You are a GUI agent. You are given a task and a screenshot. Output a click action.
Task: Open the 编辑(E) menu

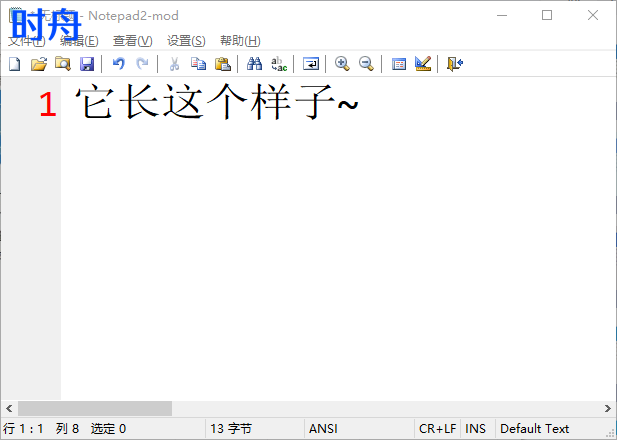pyautogui.click(x=79, y=41)
